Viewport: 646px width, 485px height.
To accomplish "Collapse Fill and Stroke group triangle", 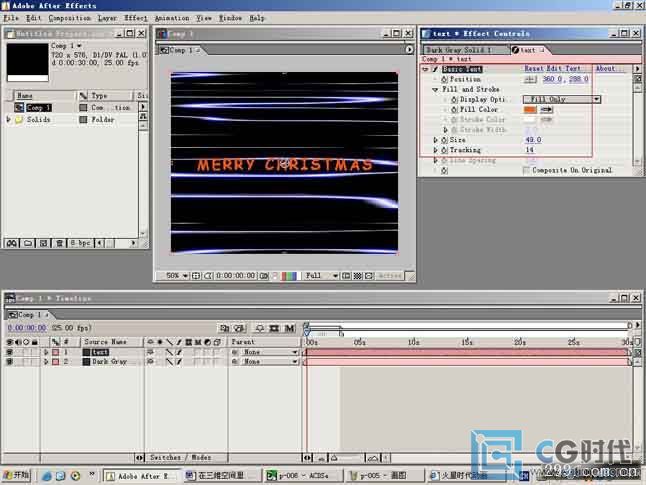I will coord(435,89).
